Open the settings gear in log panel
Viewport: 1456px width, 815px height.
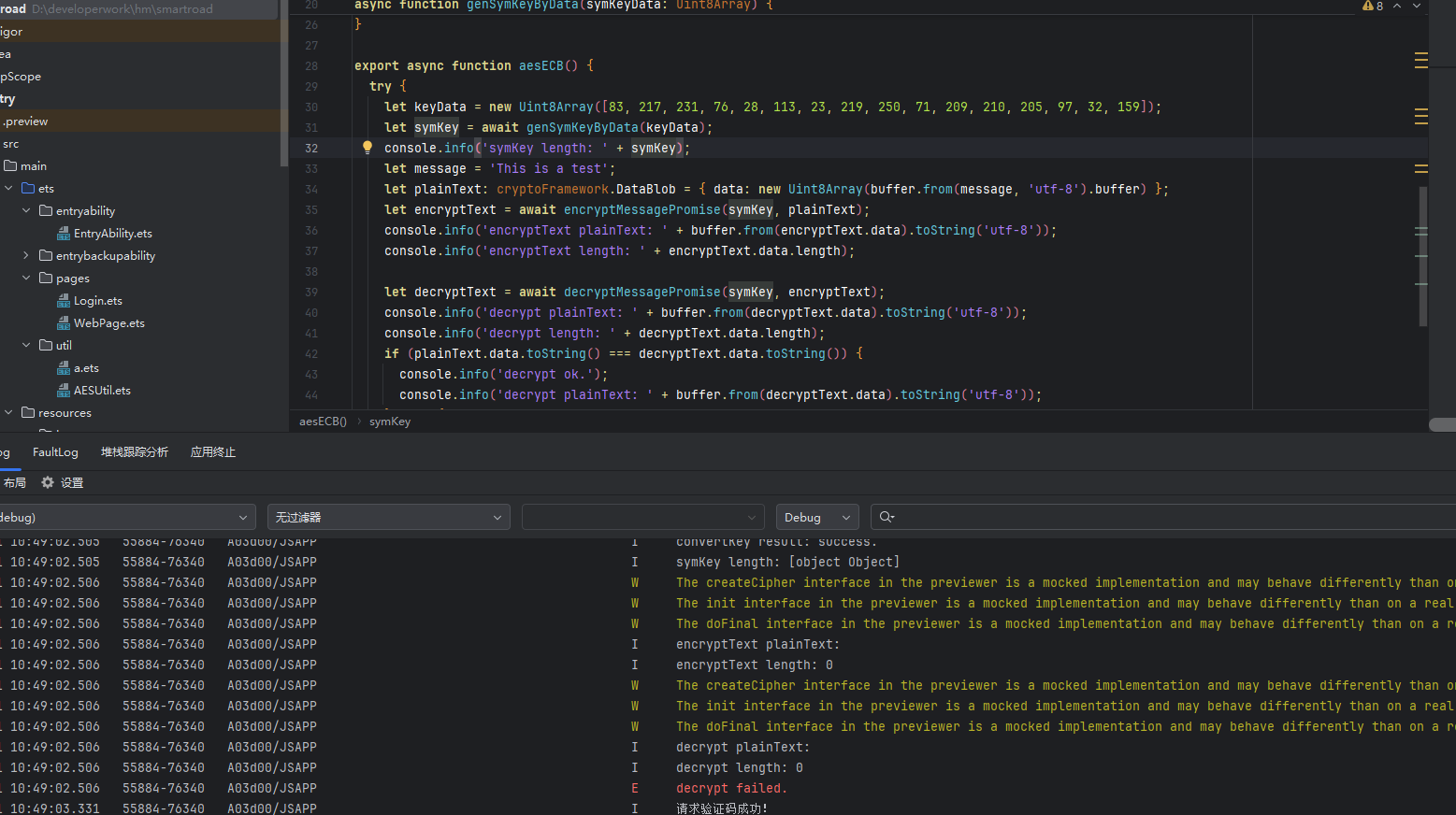tap(48, 482)
